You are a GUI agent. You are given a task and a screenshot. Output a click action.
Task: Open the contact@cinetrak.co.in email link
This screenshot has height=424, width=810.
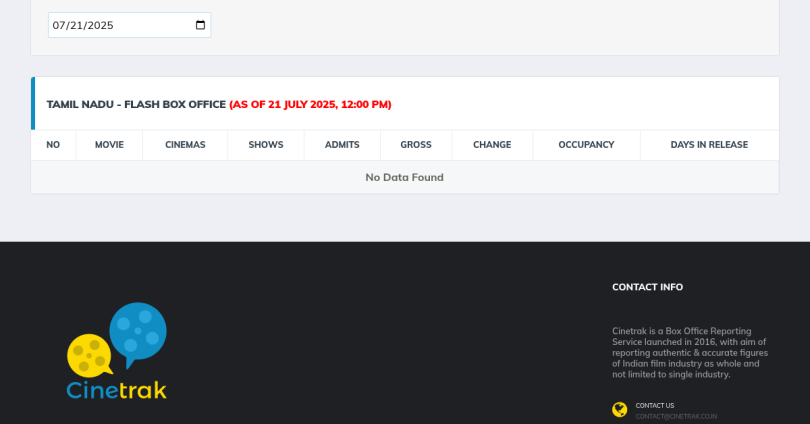(676, 416)
